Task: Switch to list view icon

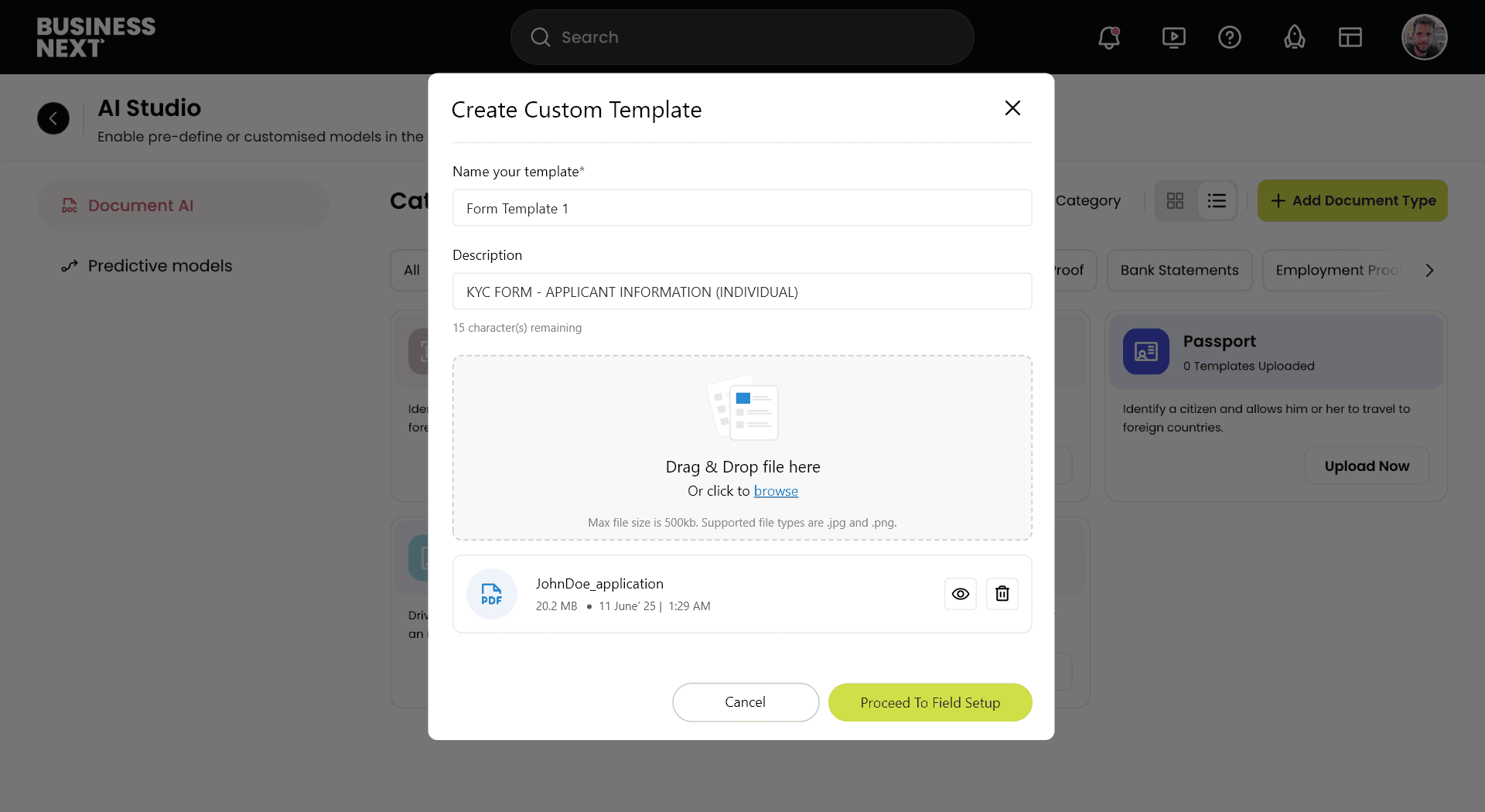Action: pos(1217,201)
